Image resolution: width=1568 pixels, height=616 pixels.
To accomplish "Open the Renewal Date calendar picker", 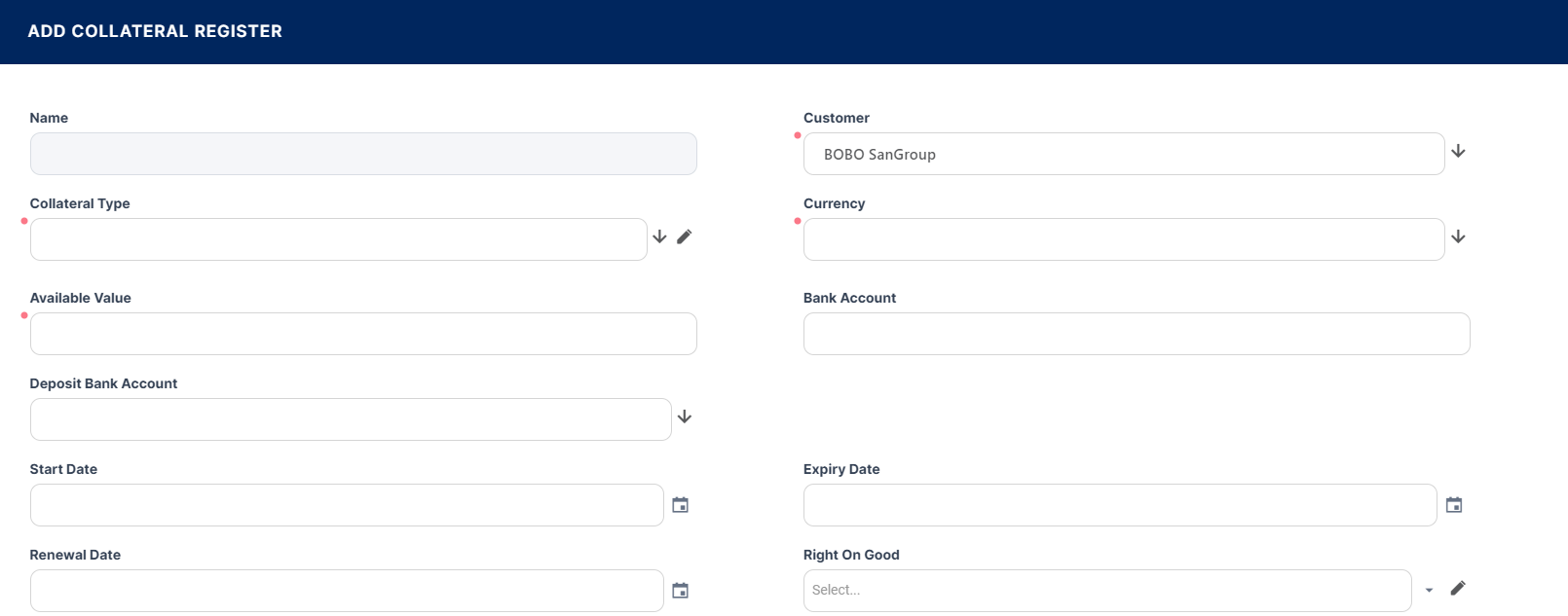I will tap(681, 591).
